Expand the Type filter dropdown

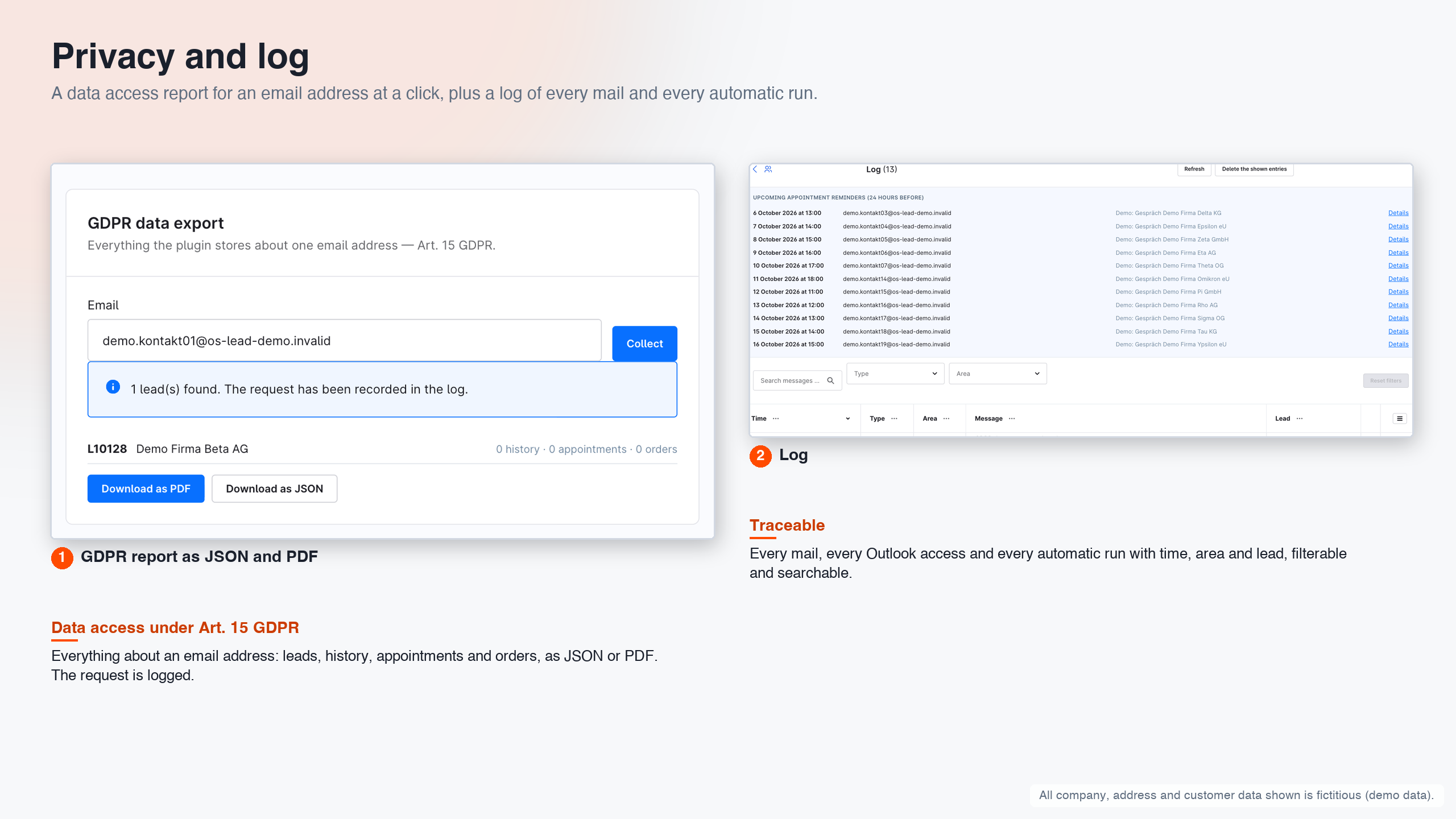click(895, 374)
